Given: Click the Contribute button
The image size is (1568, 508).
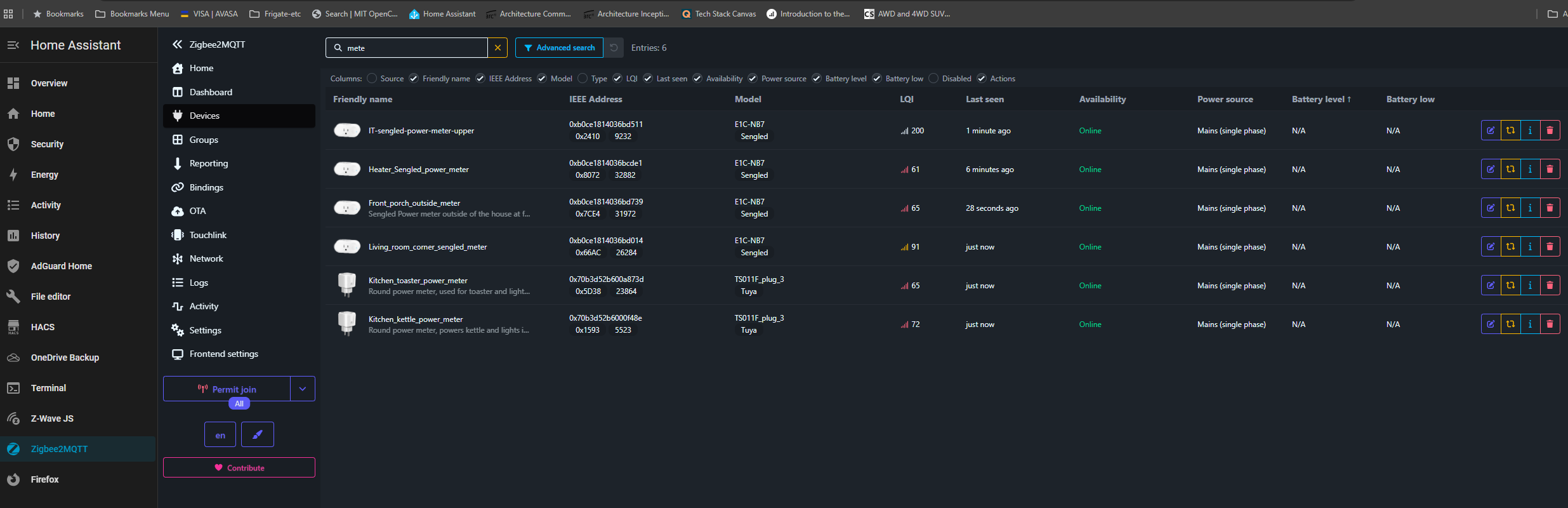Looking at the screenshot, I should click(239, 467).
